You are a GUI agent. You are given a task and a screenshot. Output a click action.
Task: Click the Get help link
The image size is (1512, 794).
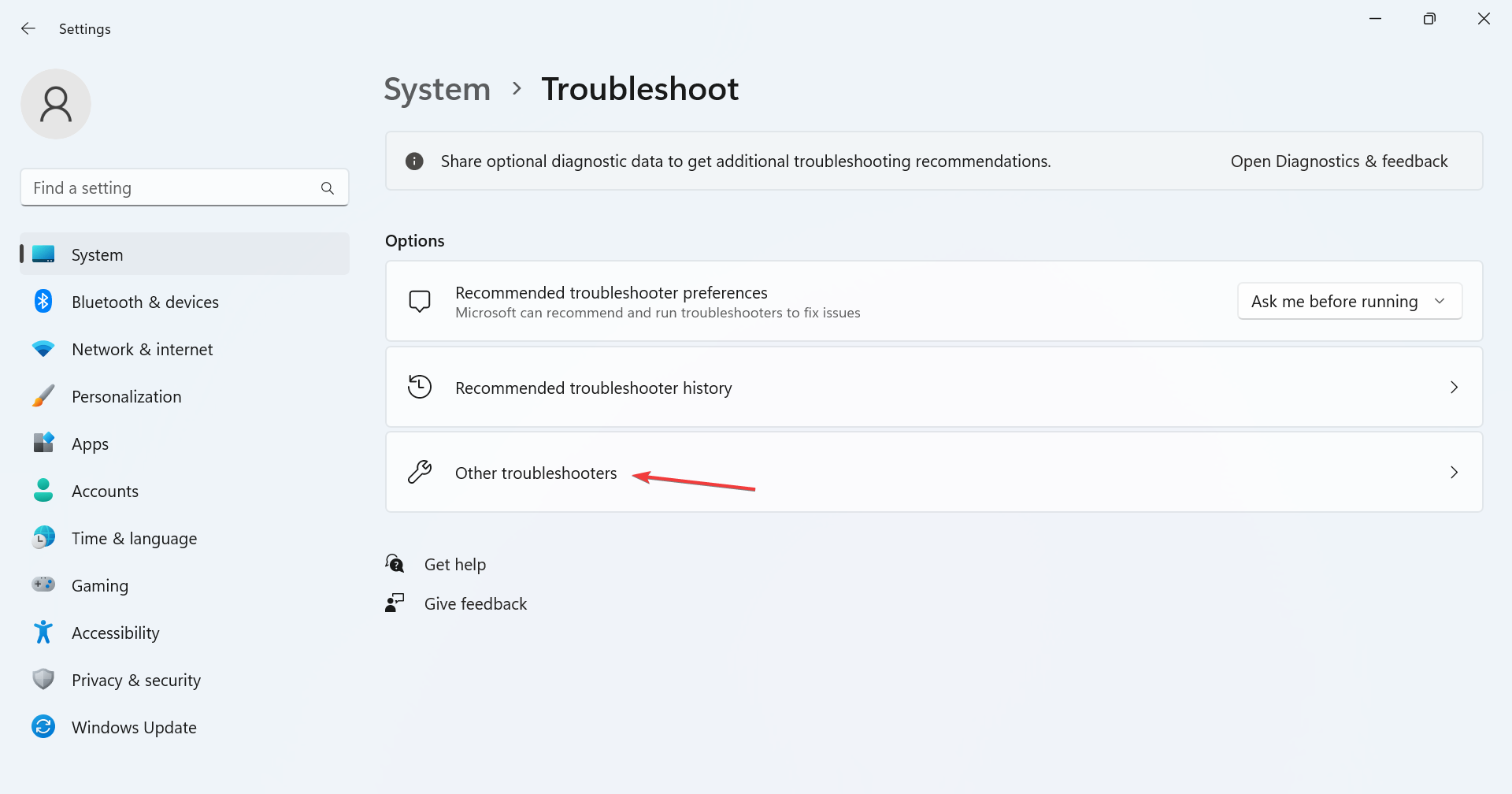(454, 565)
